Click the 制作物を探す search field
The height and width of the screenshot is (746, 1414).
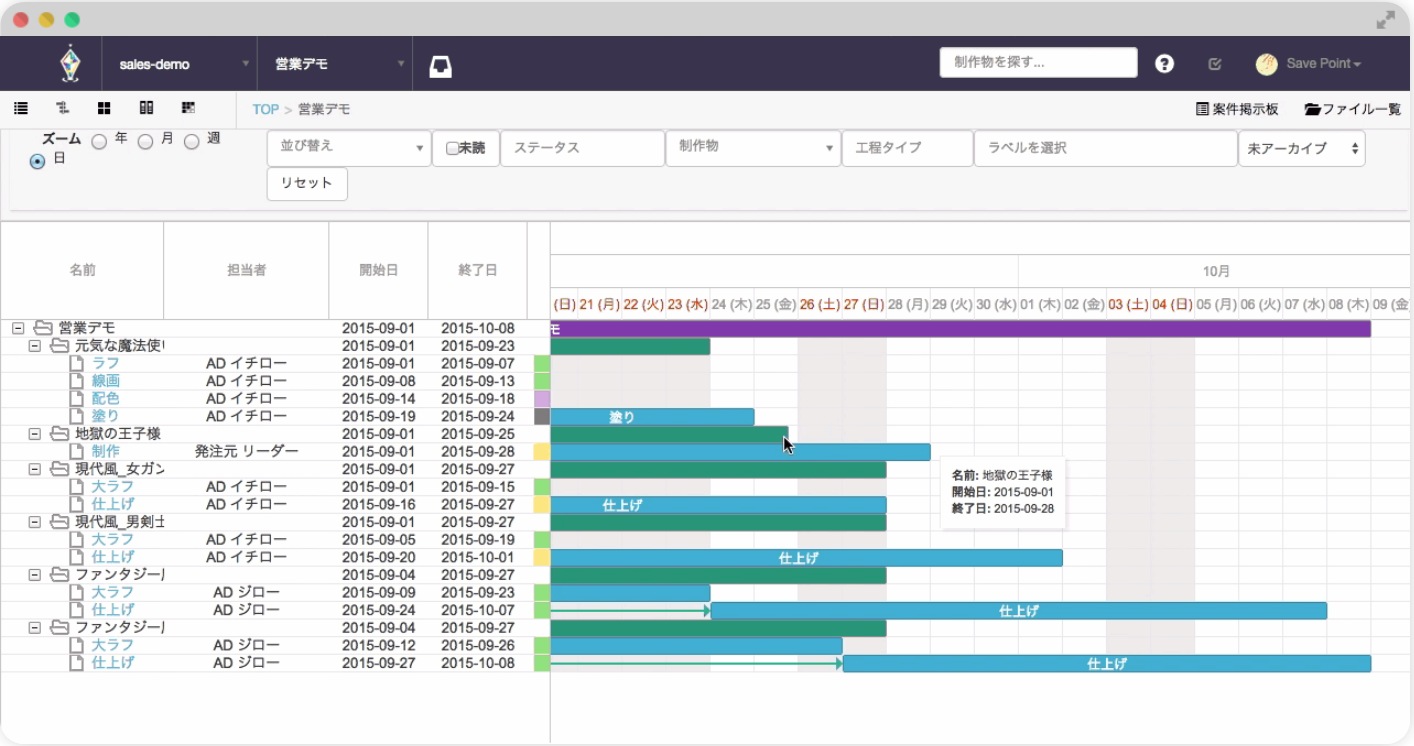click(1038, 63)
